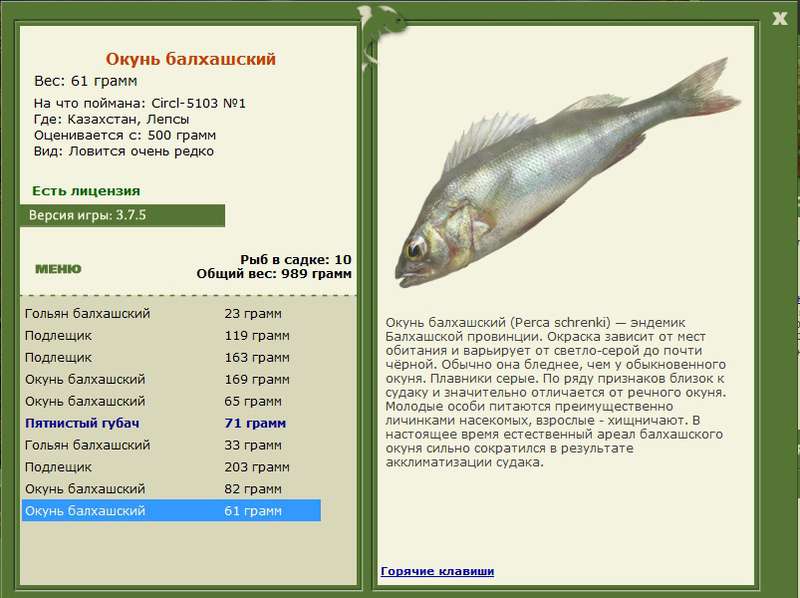The image size is (800, 598).
Task: Select the Окунь балхашский 82 грамм row
Action: pyautogui.click(x=171, y=489)
